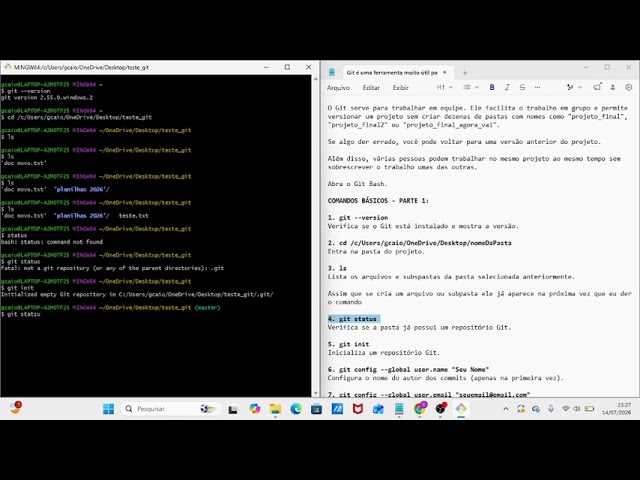Open the list style dropdown in Notepad
The height and width of the screenshot is (480, 640).
coord(471,87)
